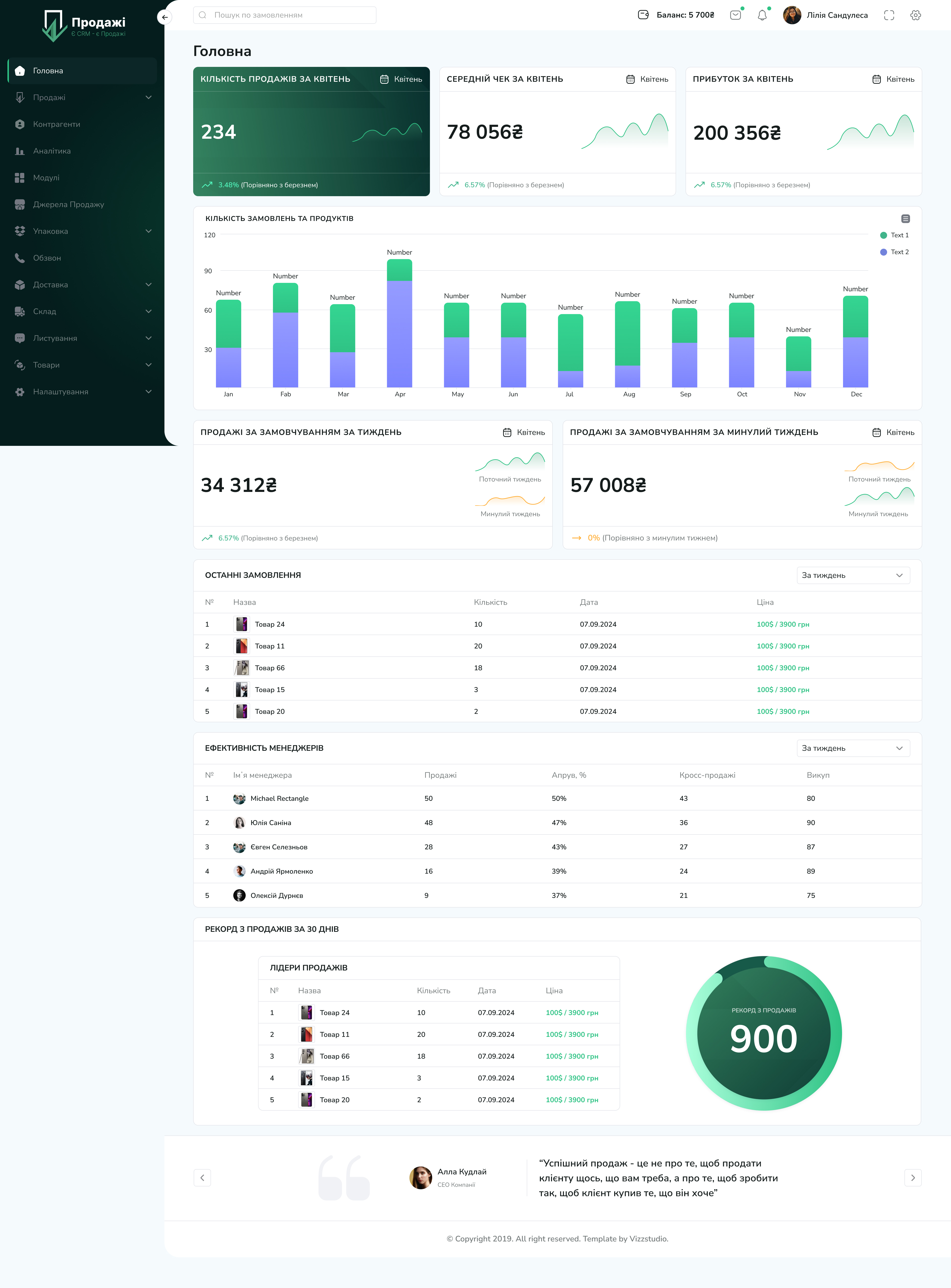
Task: Show previous testimonial with left arrow
Action: coord(202,1178)
